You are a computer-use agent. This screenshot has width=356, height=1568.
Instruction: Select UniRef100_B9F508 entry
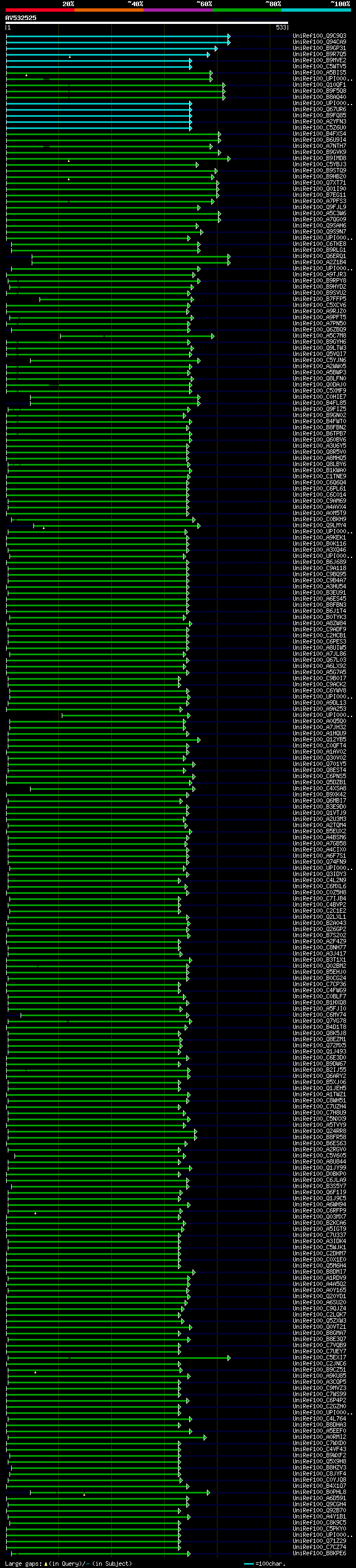[319, 91]
